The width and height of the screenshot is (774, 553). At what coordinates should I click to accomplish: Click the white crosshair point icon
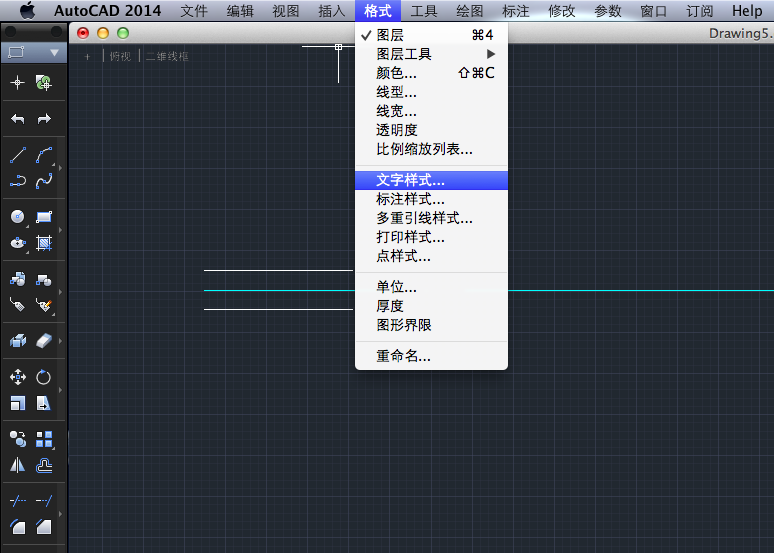pos(18,82)
